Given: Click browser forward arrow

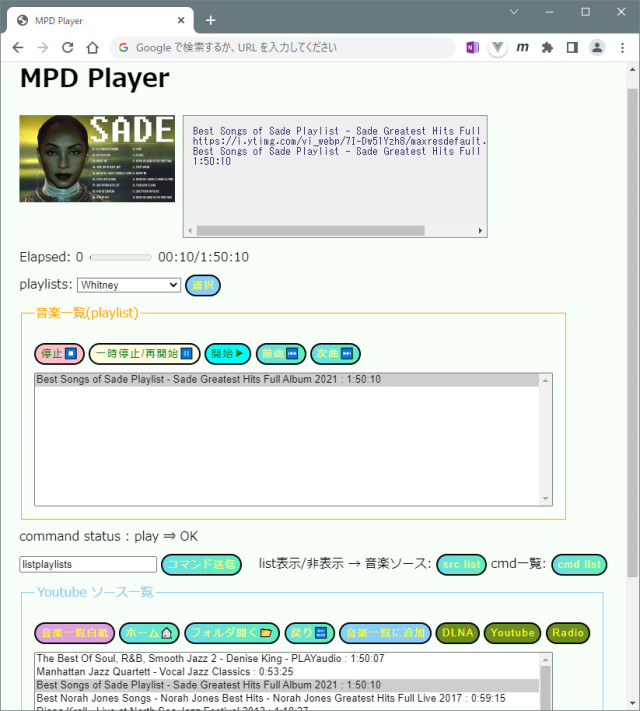Looking at the screenshot, I should point(43,48).
